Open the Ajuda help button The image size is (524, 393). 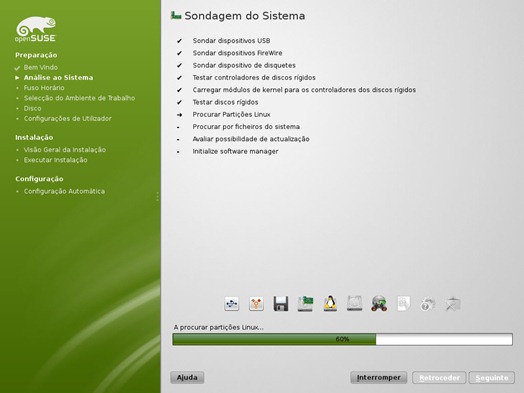187,378
